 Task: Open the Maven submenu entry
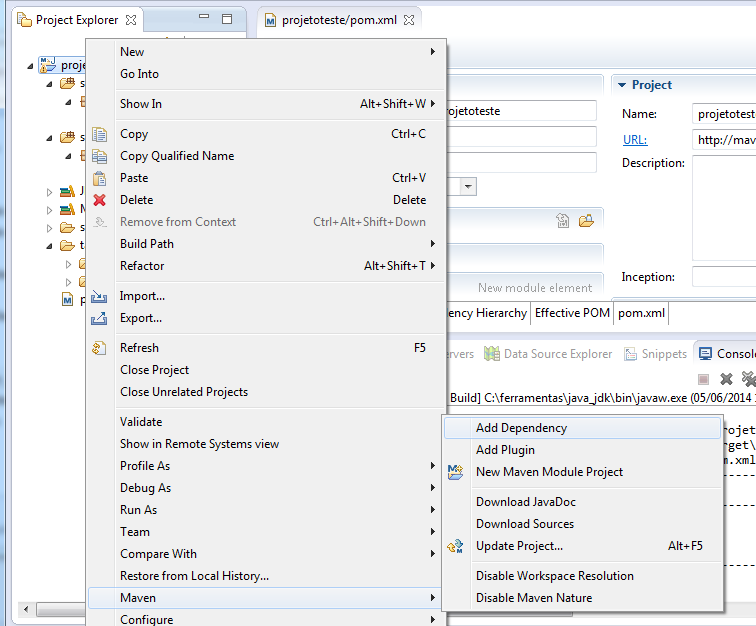coord(266,598)
